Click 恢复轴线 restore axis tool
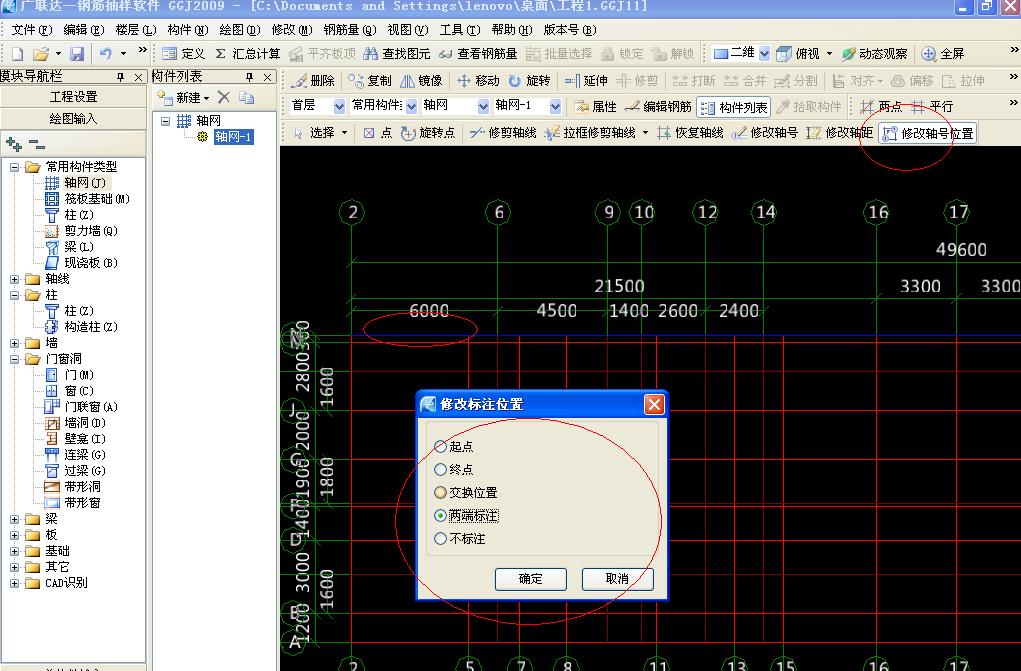This screenshot has width=1021, height=671. click(x=690, y=133)
